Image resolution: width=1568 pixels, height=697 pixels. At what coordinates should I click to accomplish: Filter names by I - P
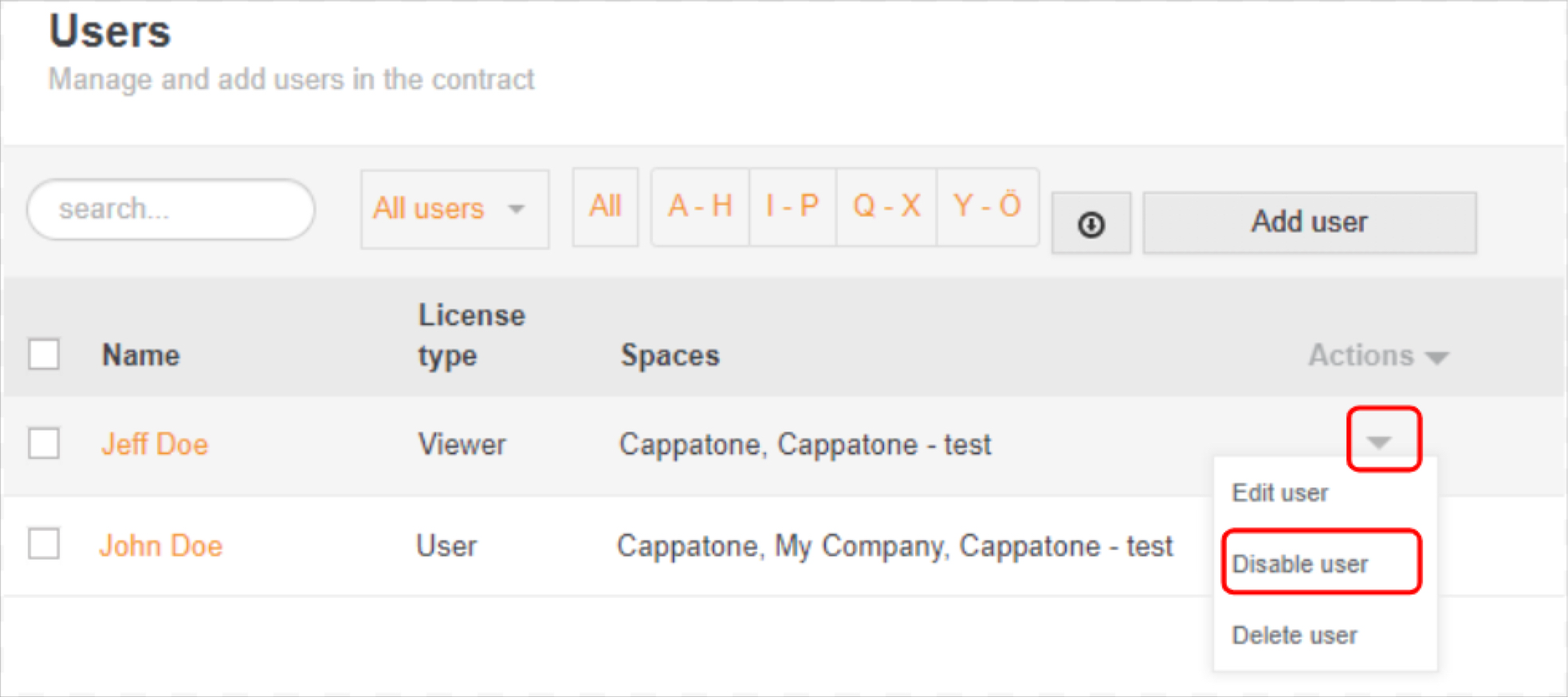coord(792,207)
